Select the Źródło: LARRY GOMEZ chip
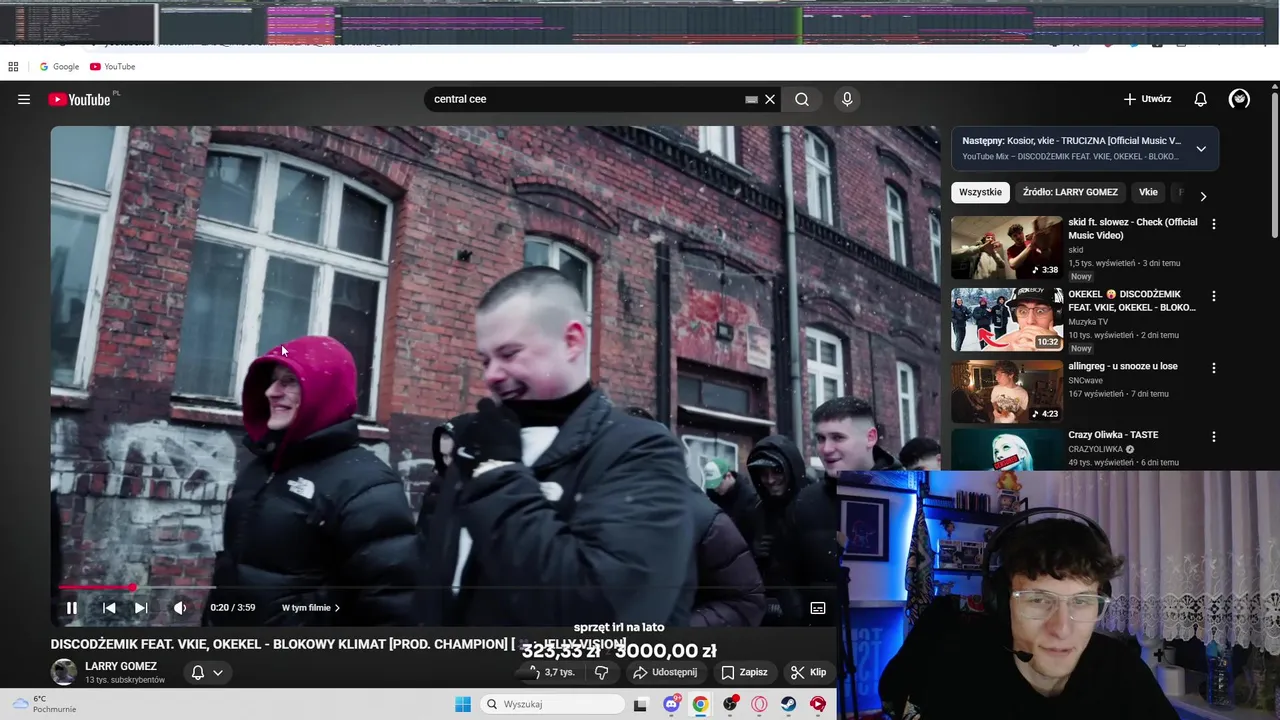This screenshot has height=720, width=1280. click(x=1070, y=192)
